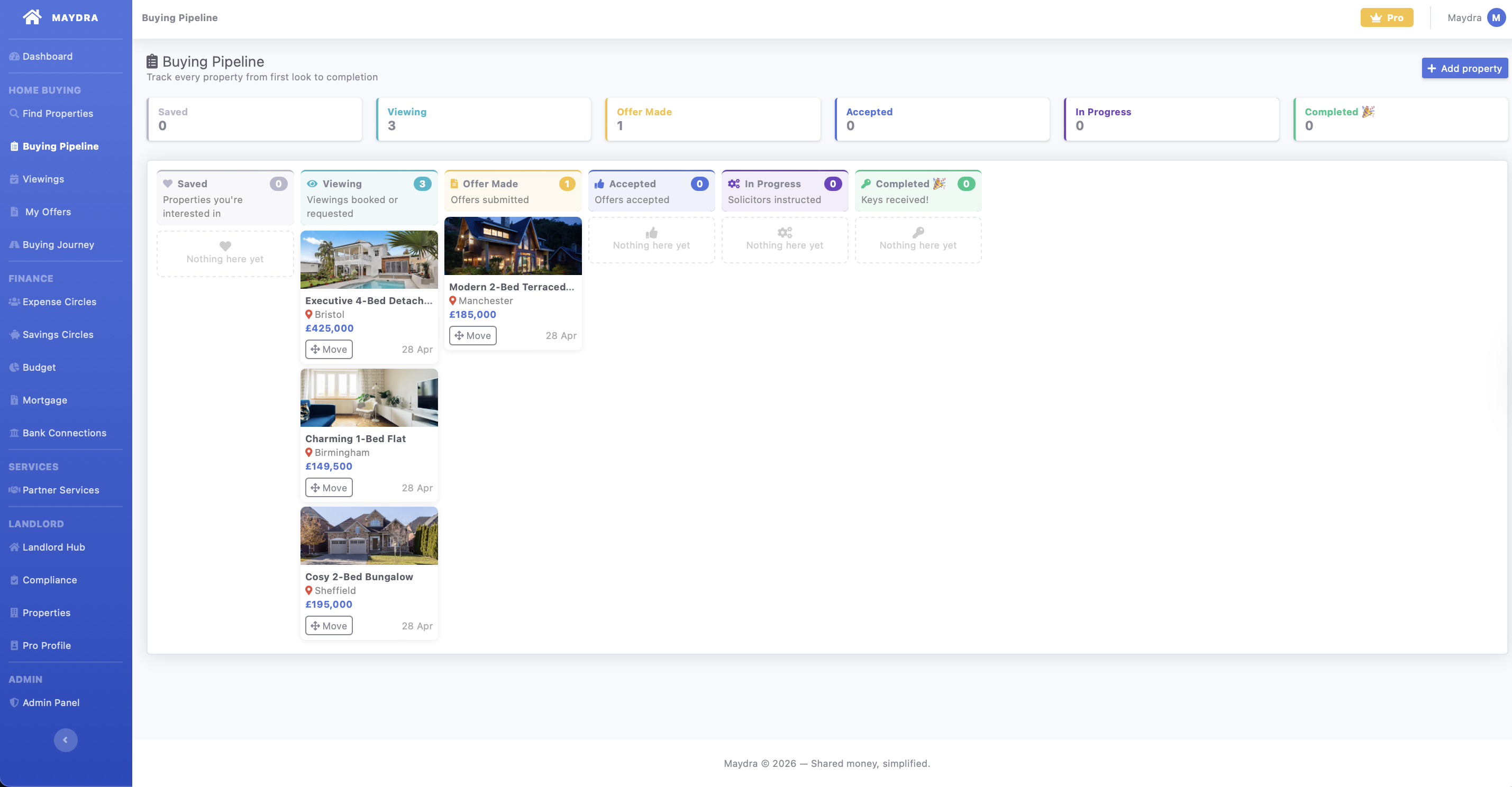Click the Partner Services handshake icon
This screenshot has width=1512, height=787.
[14, 490]
